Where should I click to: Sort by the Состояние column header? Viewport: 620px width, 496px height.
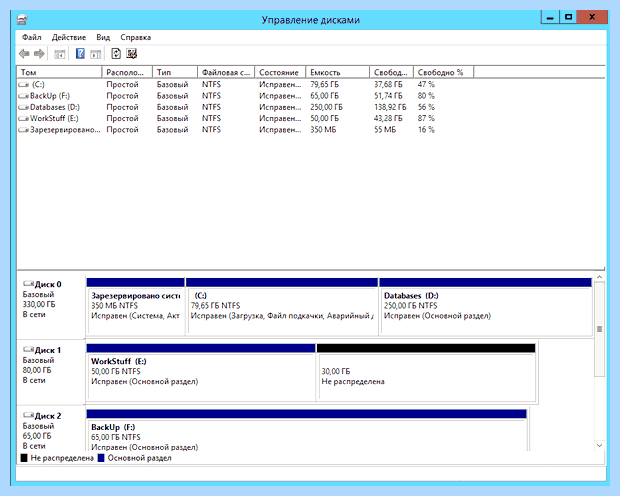click(280, 72)
